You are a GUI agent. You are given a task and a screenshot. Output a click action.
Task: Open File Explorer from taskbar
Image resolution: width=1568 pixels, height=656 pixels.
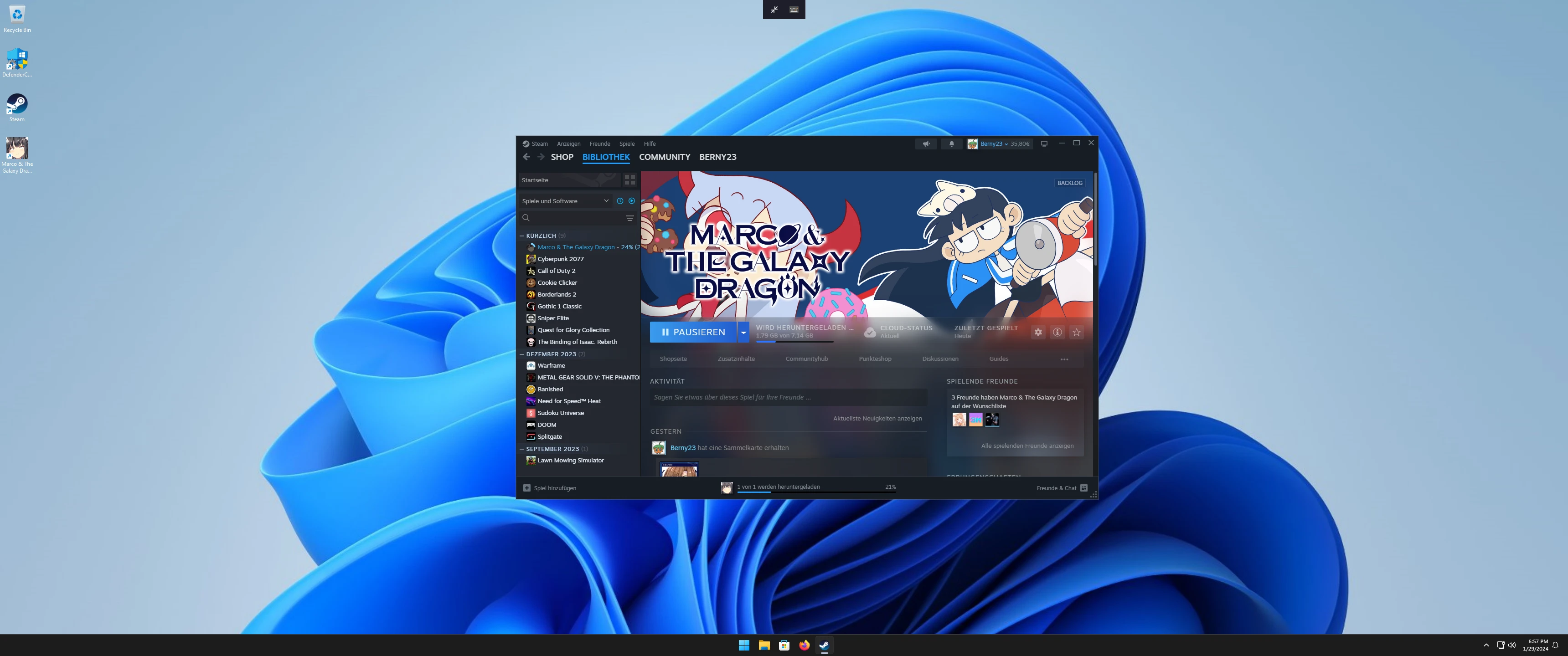pyautogui.click(x=764, y=645)
